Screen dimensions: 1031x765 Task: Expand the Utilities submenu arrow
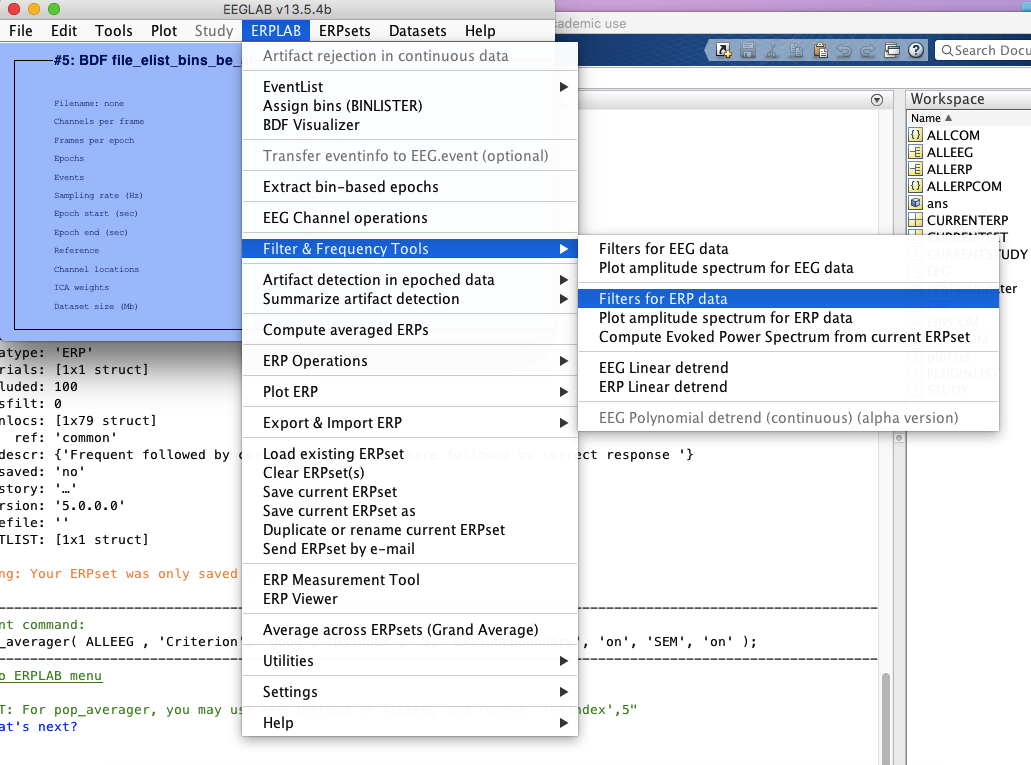pos(563,661)
